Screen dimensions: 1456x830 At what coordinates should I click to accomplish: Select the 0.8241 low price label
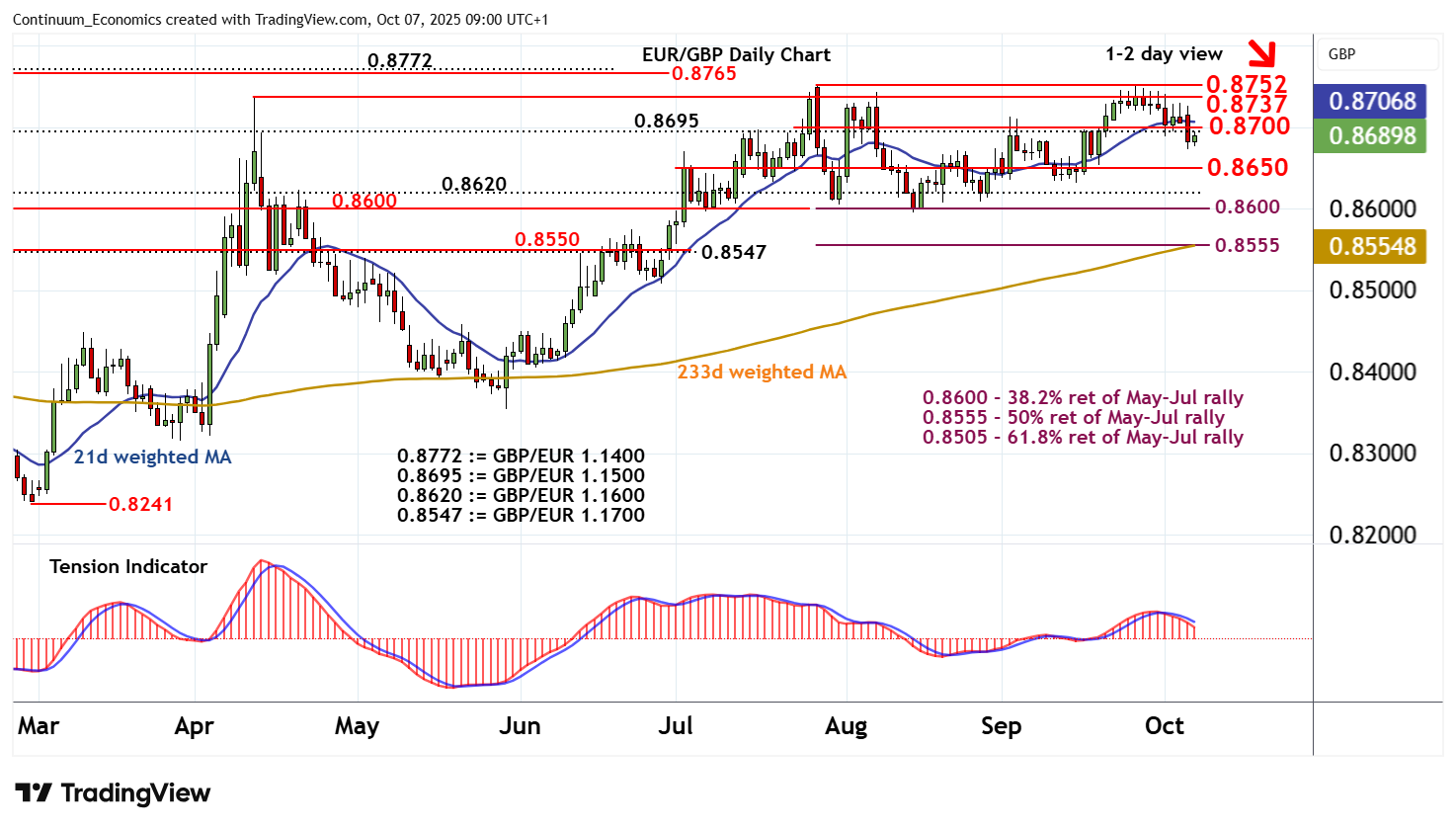[140, 504]
